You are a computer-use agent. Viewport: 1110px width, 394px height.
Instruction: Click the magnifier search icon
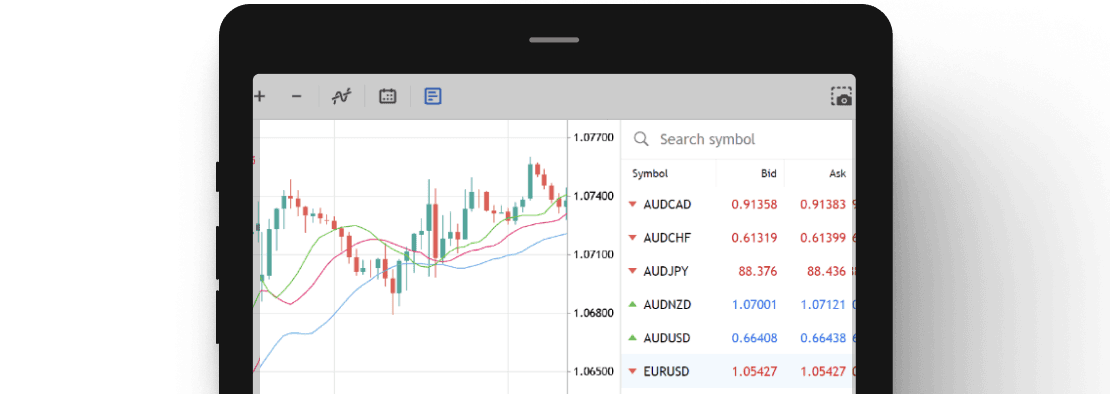(x=641, y=139)
